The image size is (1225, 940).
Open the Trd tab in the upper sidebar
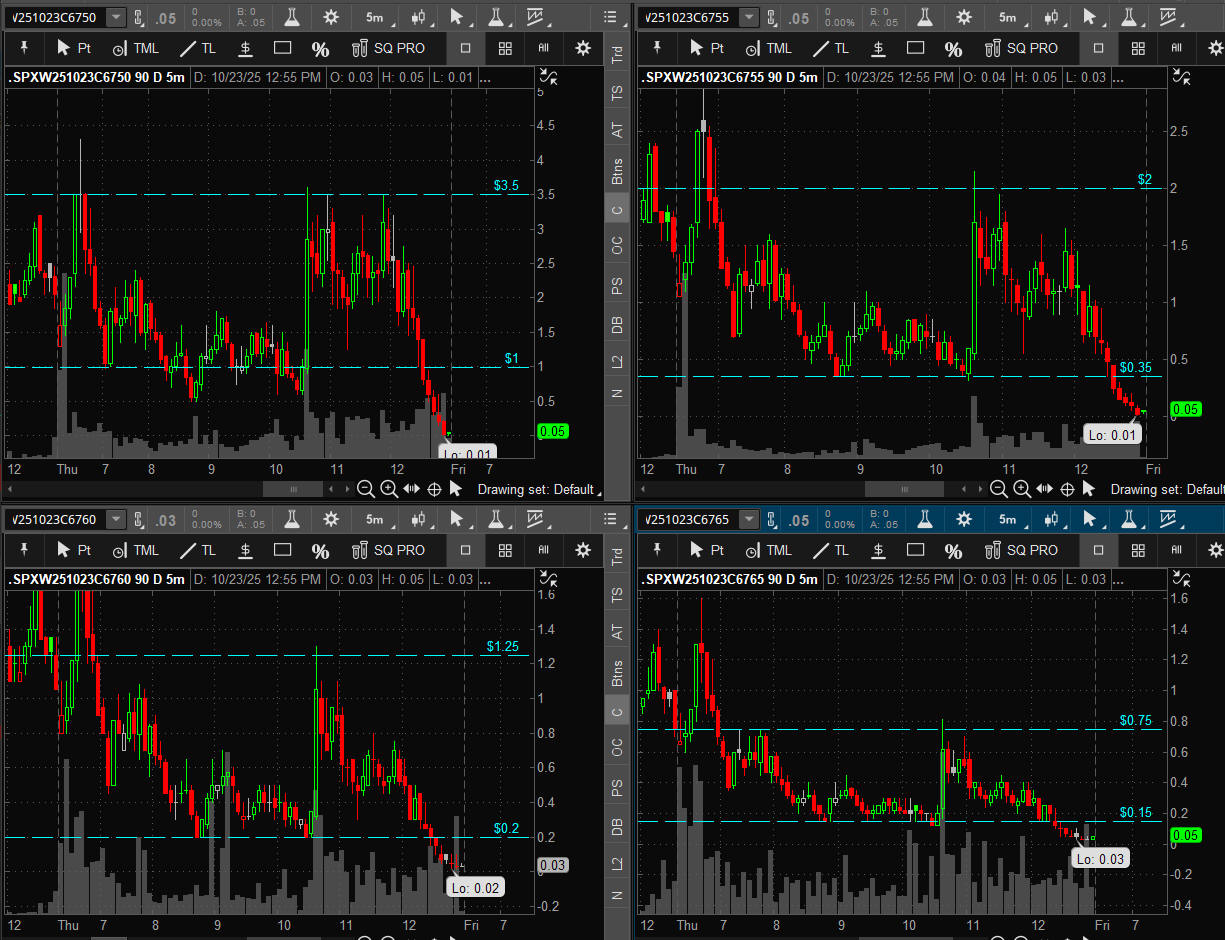(617, 56)
